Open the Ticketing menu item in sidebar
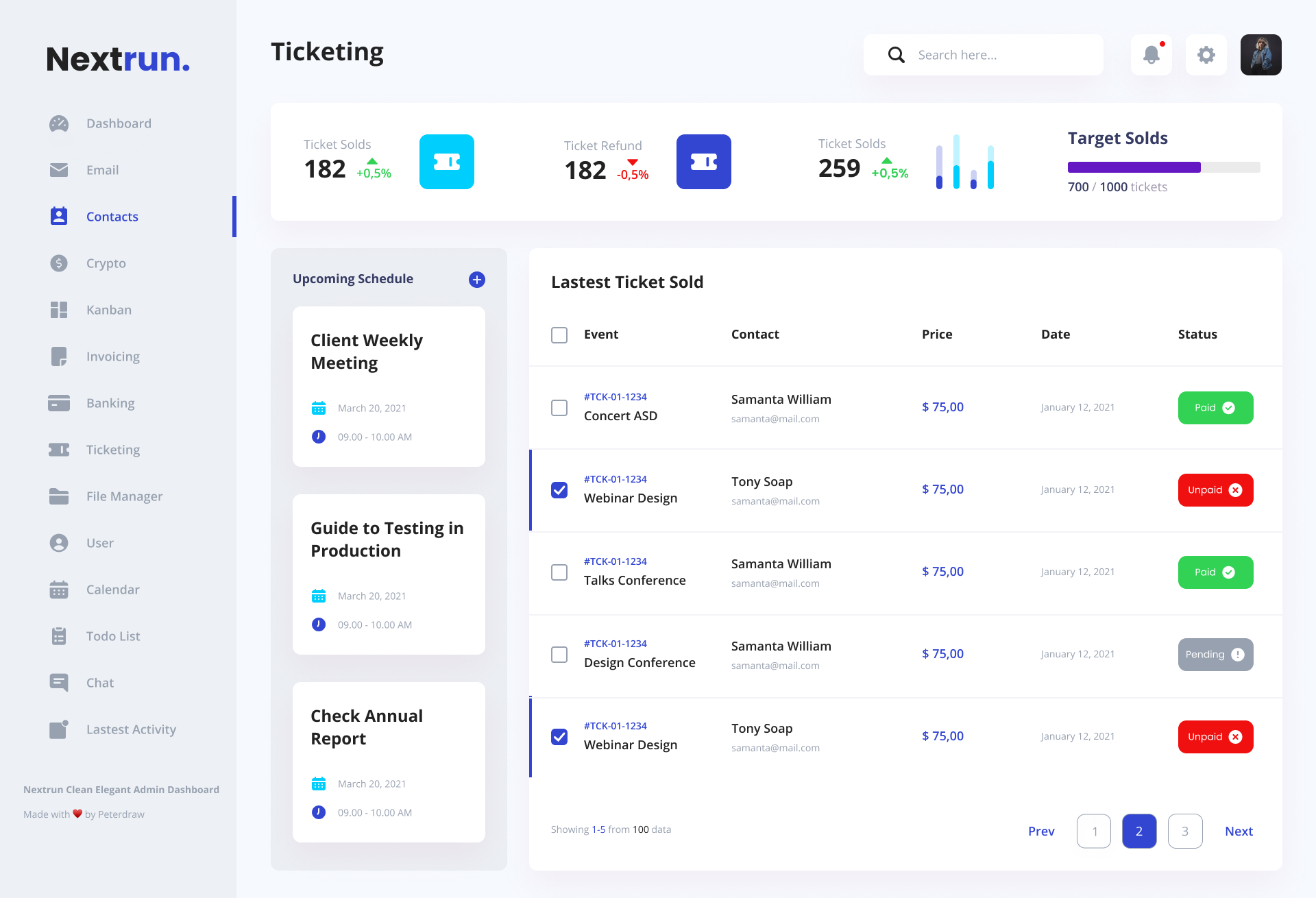Image resolution: width=1316 pixels, height=898 pixels. [x=113, y=450]
